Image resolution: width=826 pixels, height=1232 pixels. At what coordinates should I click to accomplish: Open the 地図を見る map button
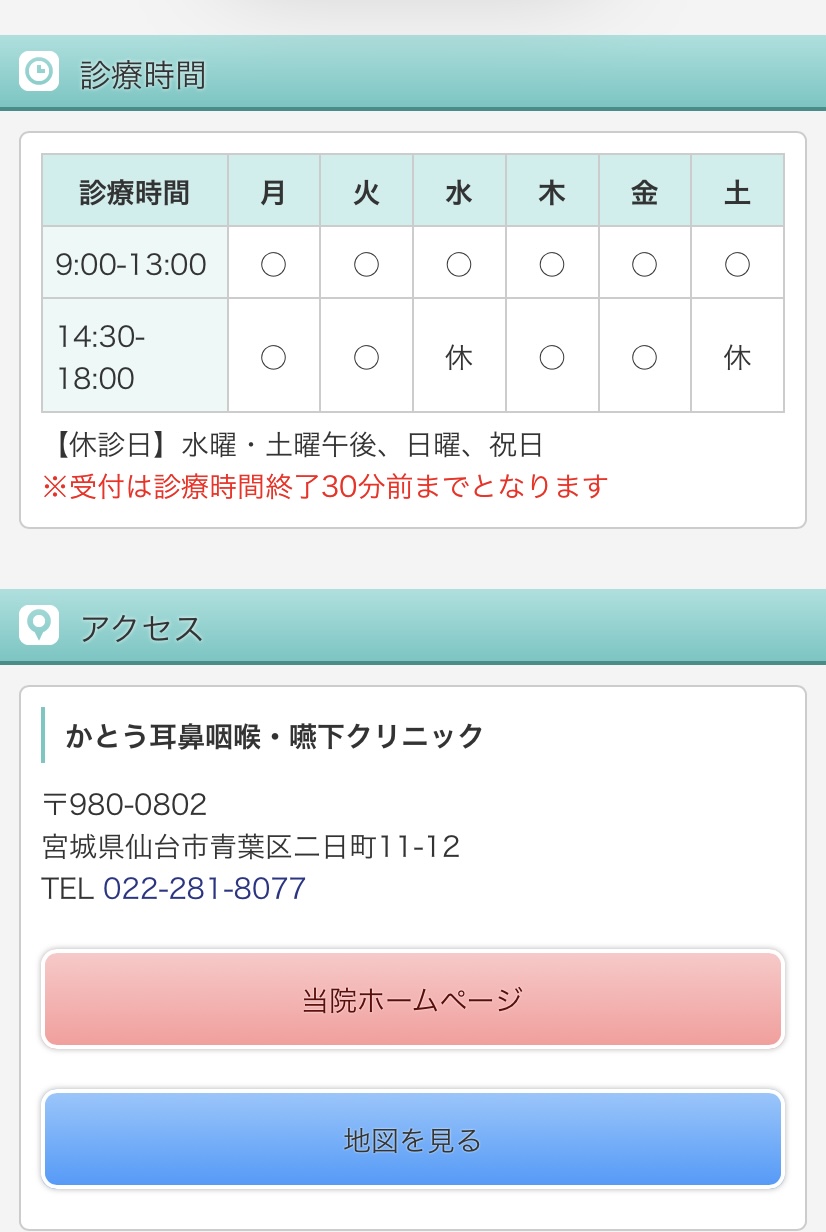tap(413, 1139)
